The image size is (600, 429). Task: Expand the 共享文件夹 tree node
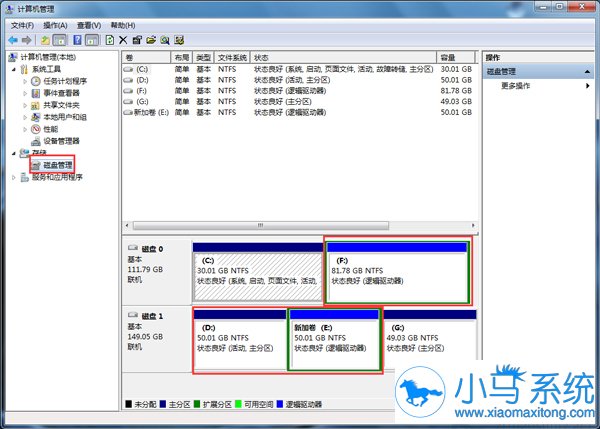[x=25, y=105]
